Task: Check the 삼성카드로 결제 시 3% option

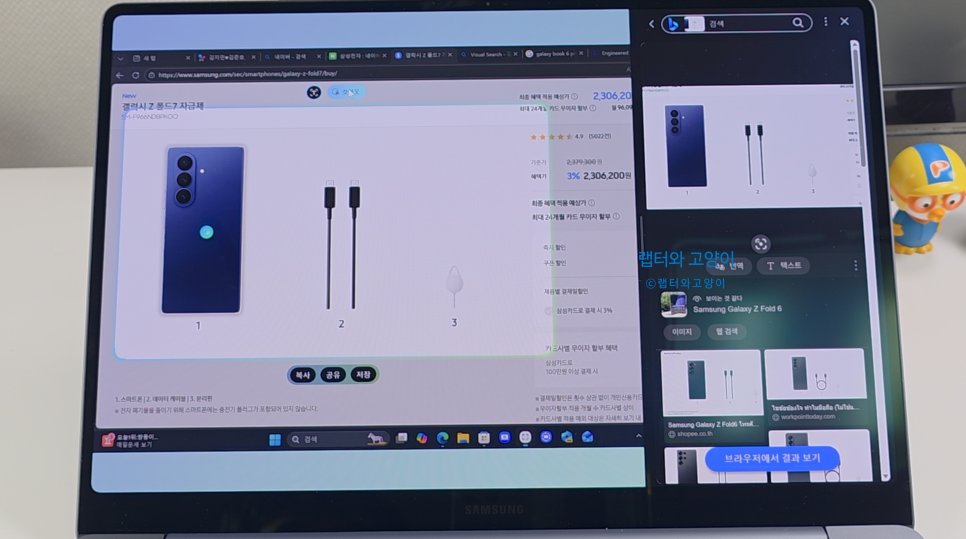Action: tap(548, 311)
